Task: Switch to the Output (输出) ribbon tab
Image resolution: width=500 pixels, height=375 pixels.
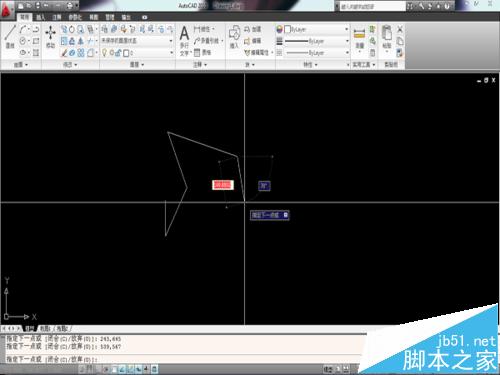Action: click(126, 17)
